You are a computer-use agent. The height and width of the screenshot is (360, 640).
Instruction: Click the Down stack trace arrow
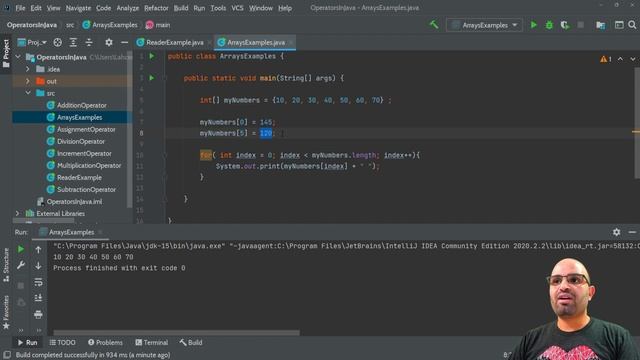tap(38, 266)
